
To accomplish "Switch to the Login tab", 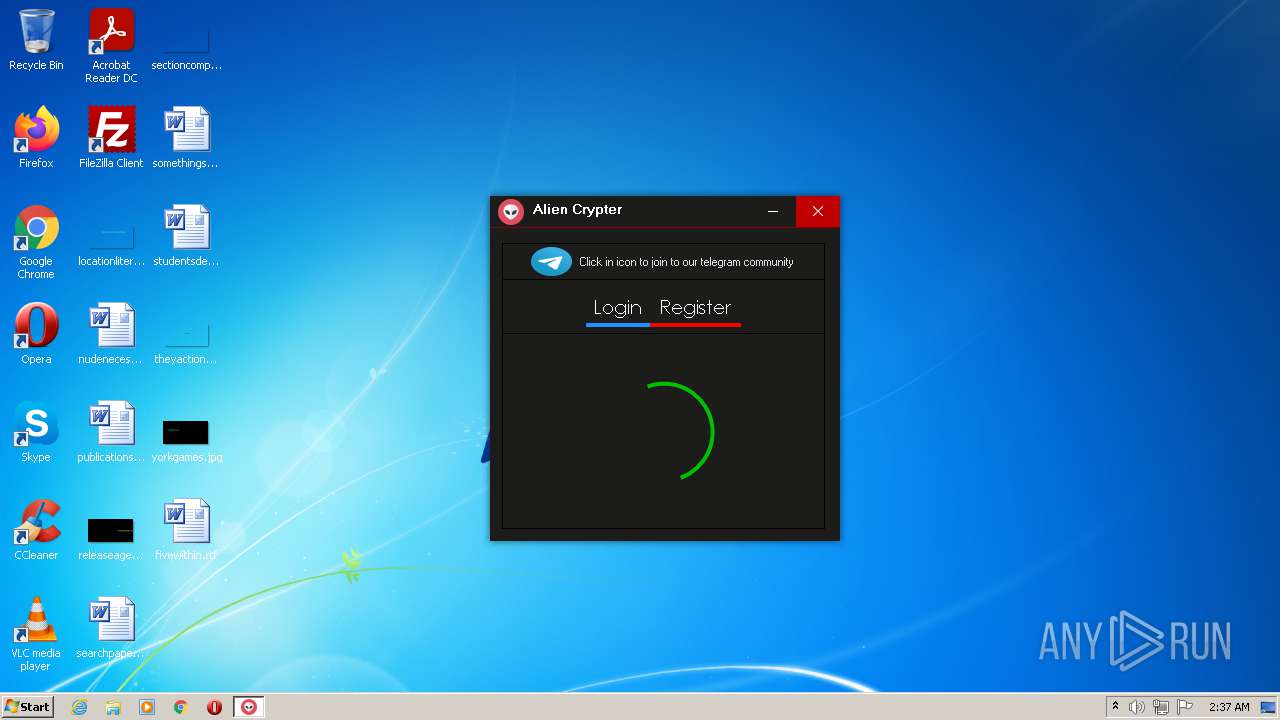I will 617,308.
